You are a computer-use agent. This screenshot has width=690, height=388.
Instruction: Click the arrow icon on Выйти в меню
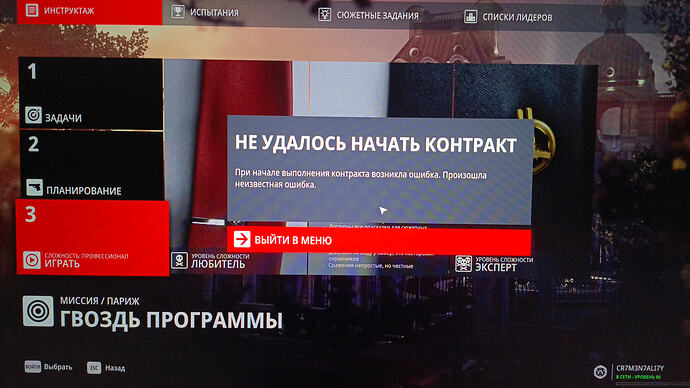[x=242, y=240]
